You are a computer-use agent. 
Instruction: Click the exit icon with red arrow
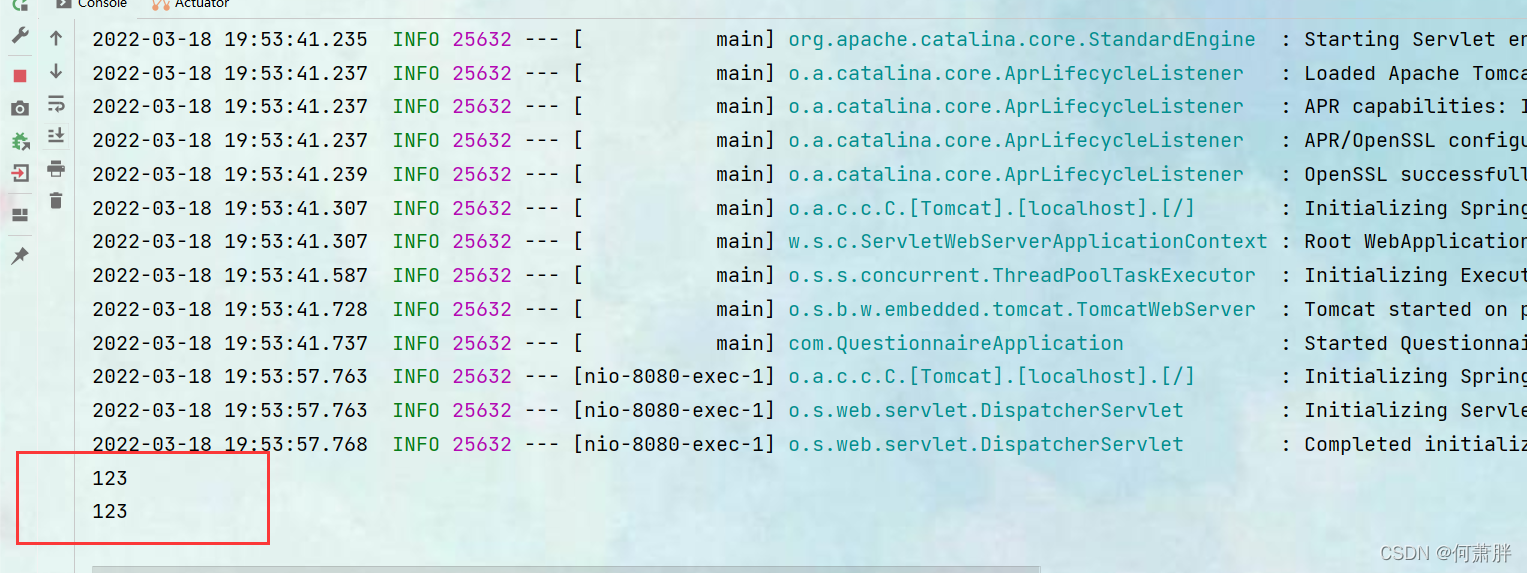point(20,174)
